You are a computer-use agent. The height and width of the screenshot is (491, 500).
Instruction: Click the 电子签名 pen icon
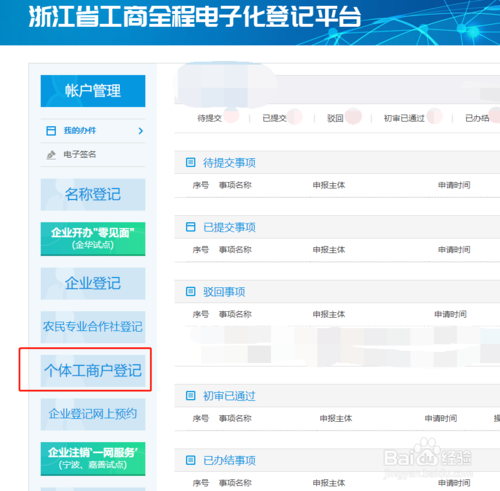click(x=51, y=155)
